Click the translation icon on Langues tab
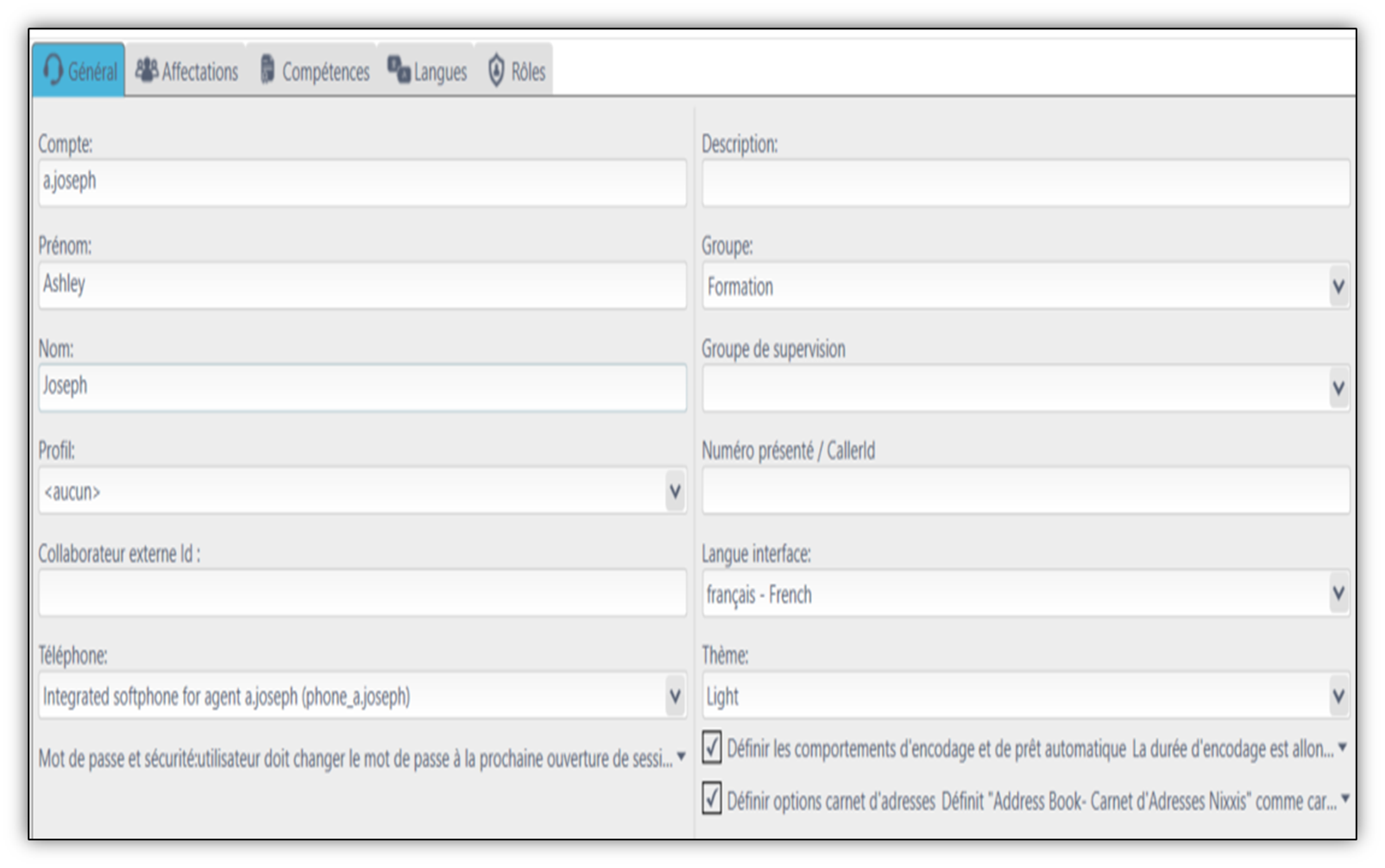1385x868 pixels. click(x=399, y=69)
